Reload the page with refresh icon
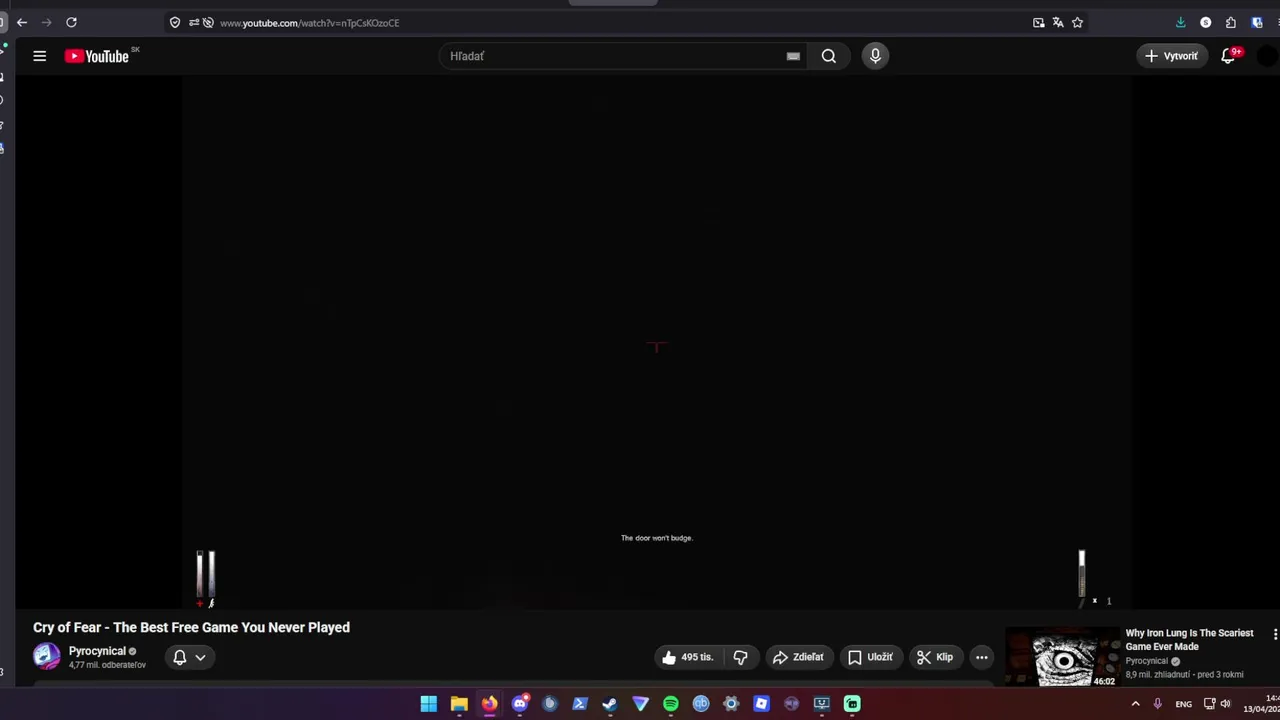This screenshot has width=1280, height=720. pyautogui.click(x=71, y=22)
